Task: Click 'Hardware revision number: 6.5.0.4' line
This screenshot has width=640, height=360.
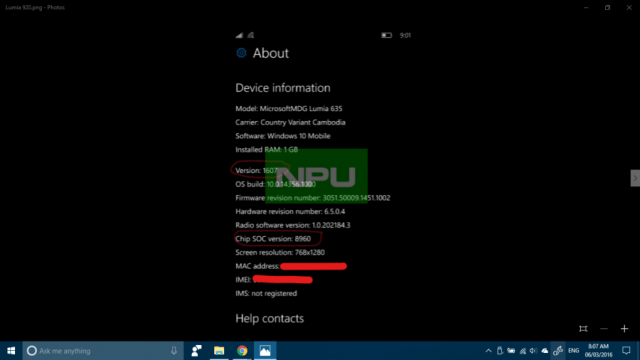Action: tap(290, 211)
